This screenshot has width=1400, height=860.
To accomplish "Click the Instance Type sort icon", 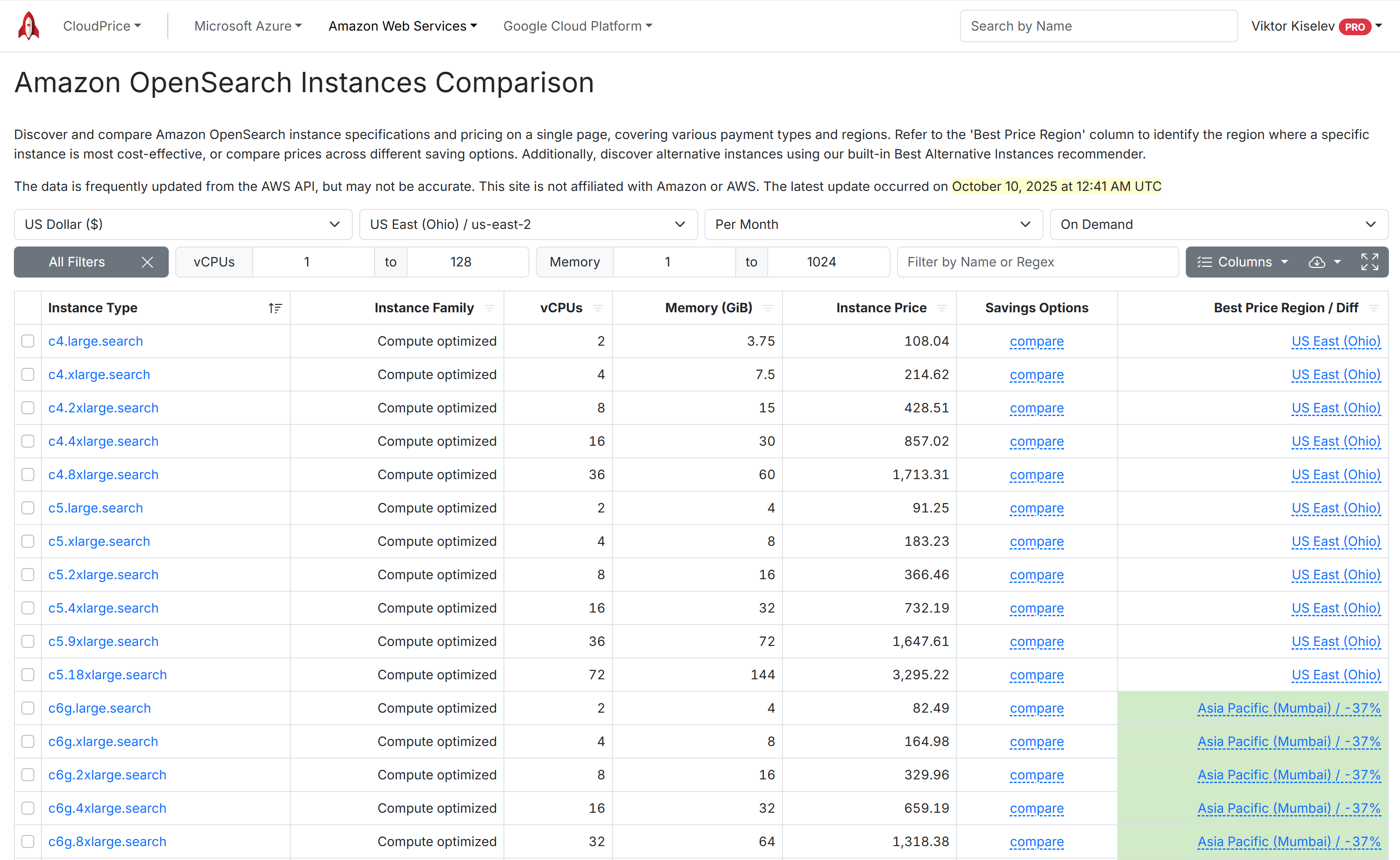I will (x=275, y=308).
